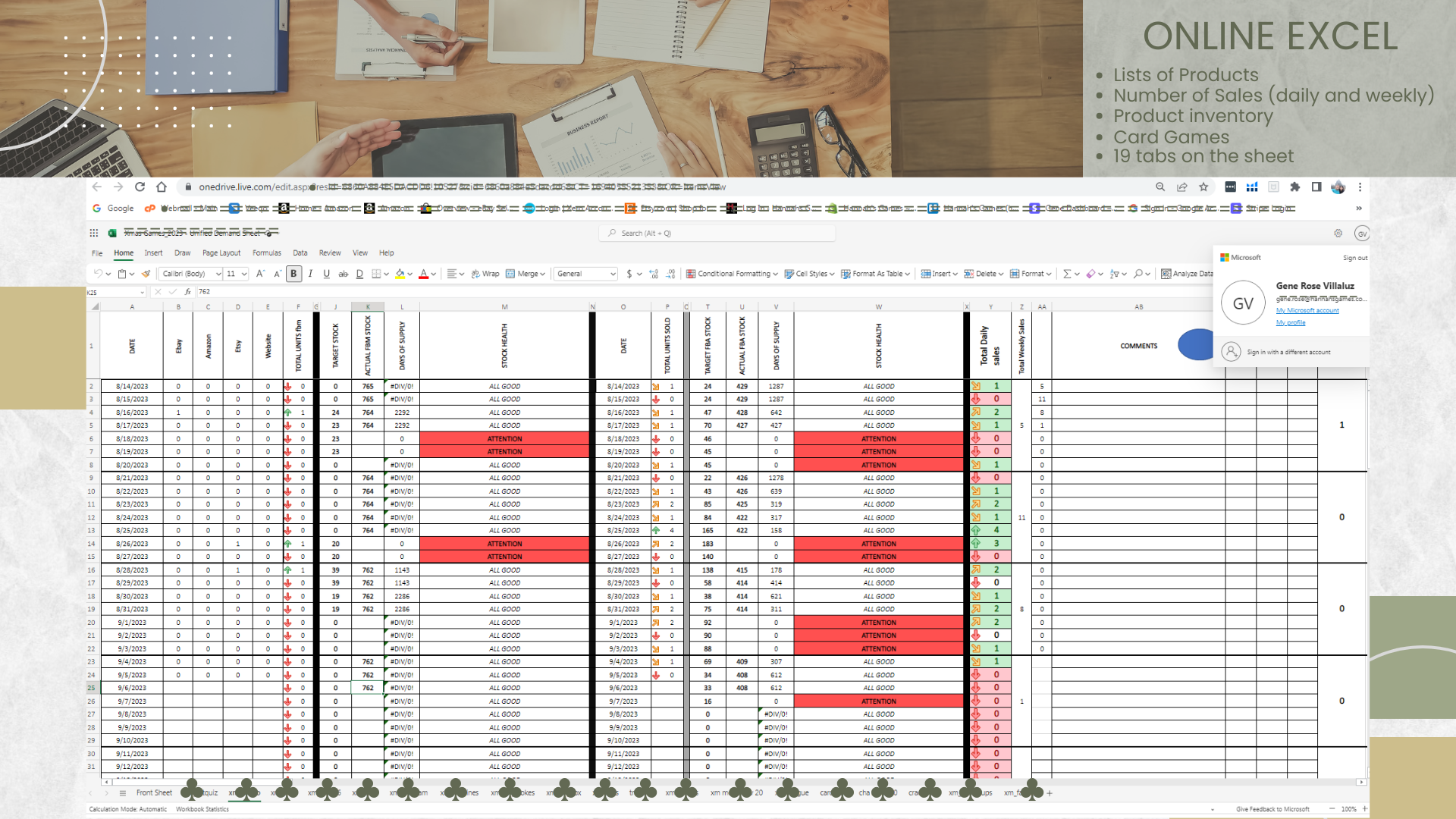Click the Analyze Data icon

click(x=1166, y=274)
